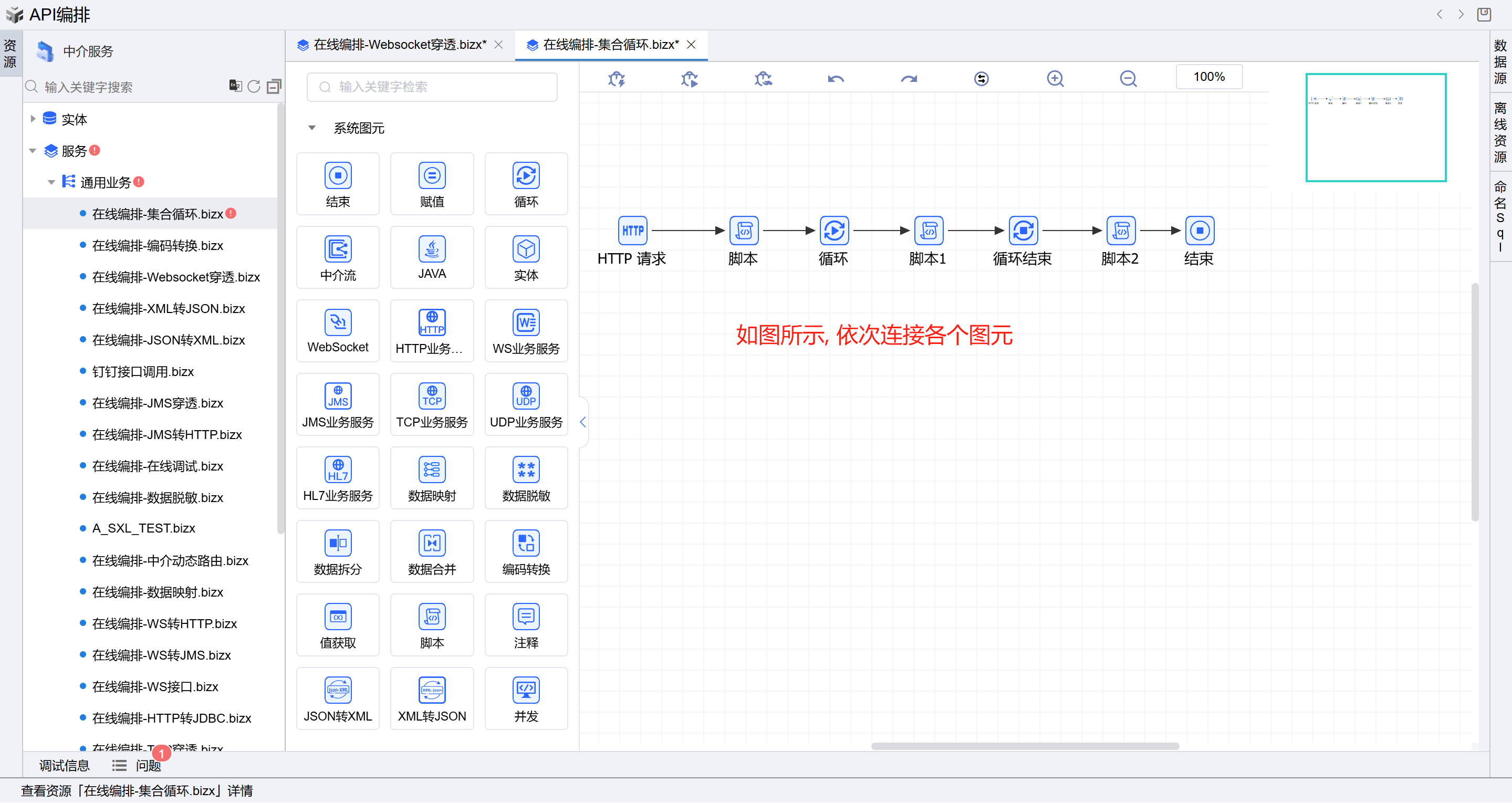This screenshot has height=803, width=1512.
Task: Click the redo arrow in canvas toolbar
Action: pyautogui.click(x=909, y=79)
